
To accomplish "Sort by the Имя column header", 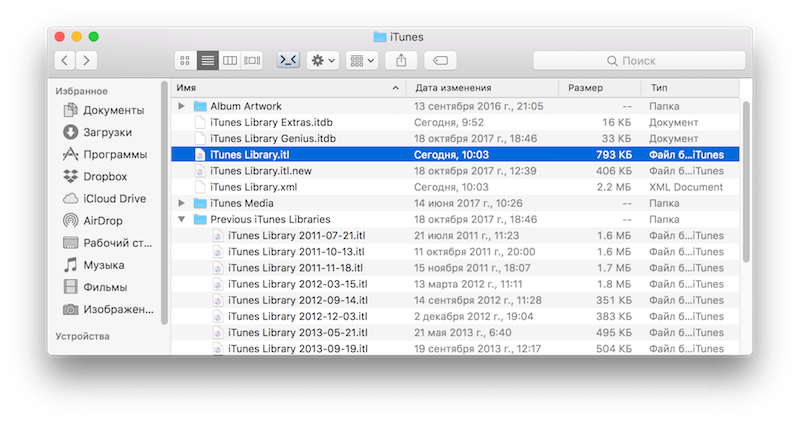I will 288,88.
